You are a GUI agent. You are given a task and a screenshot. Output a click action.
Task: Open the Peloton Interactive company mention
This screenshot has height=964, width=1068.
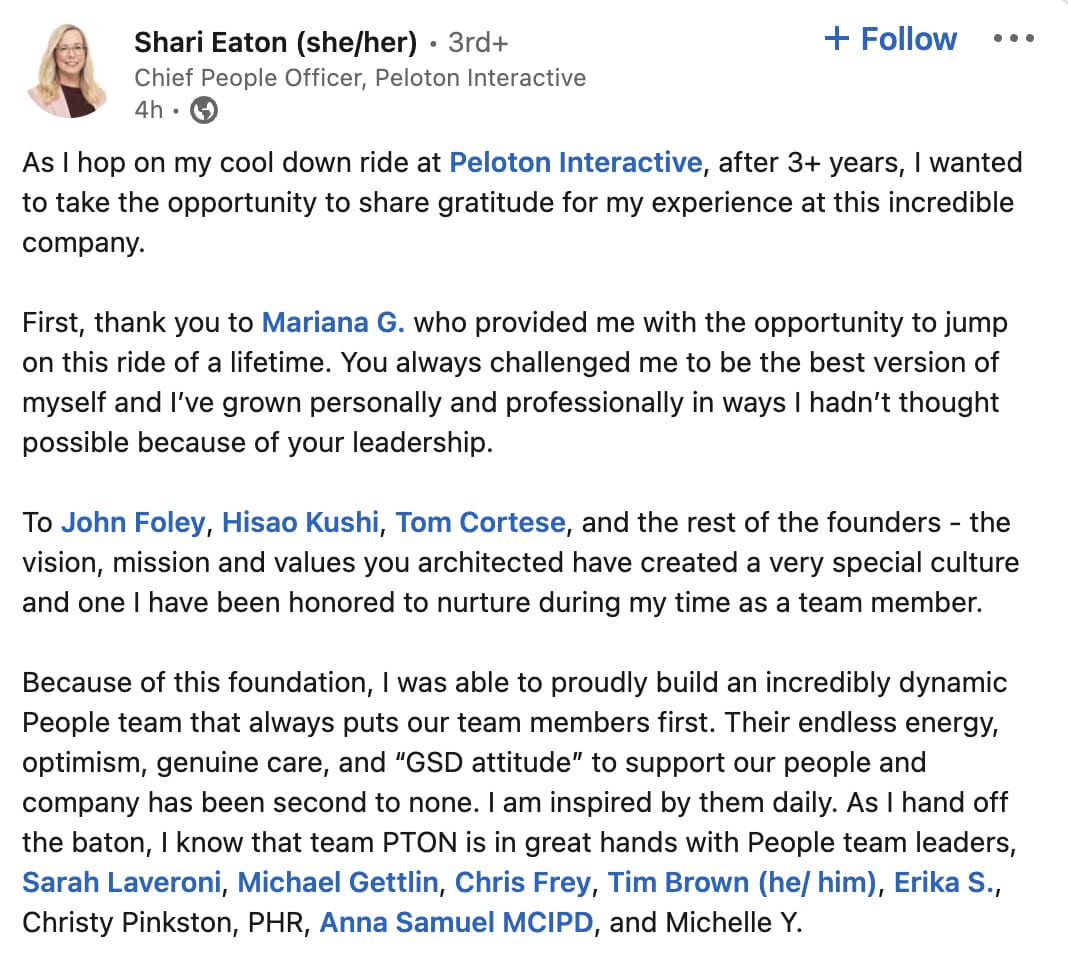coord(576,163)
